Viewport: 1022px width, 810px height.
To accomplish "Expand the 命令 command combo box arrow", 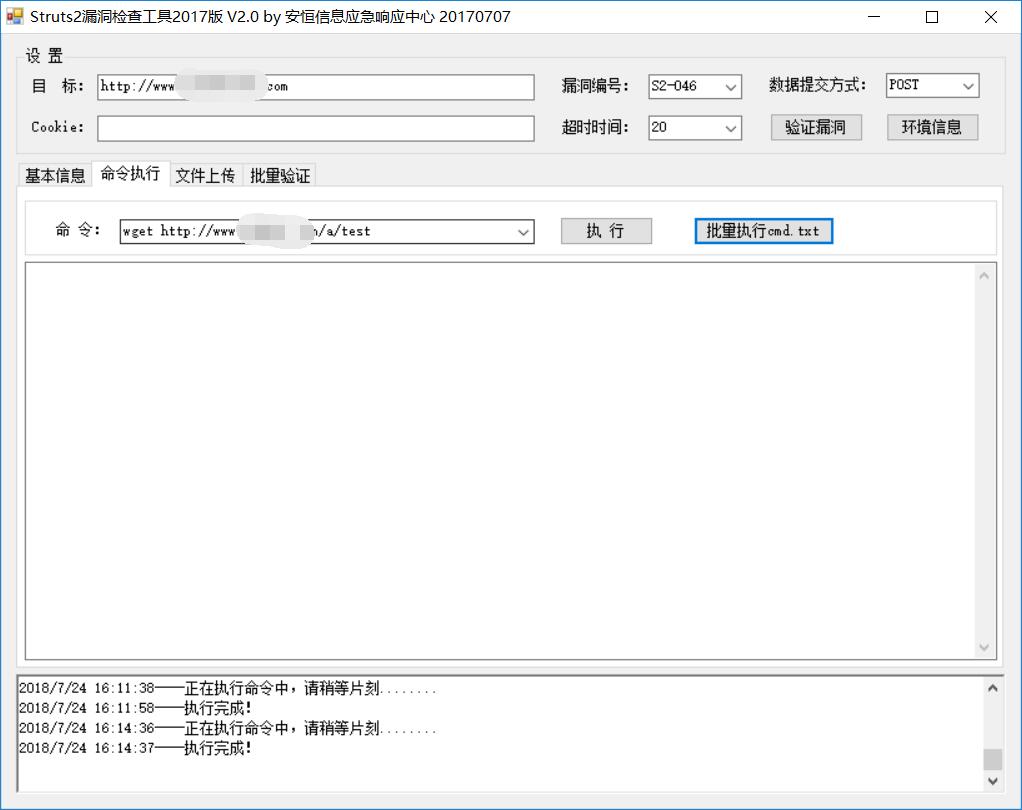I will (x=523, y=232).
